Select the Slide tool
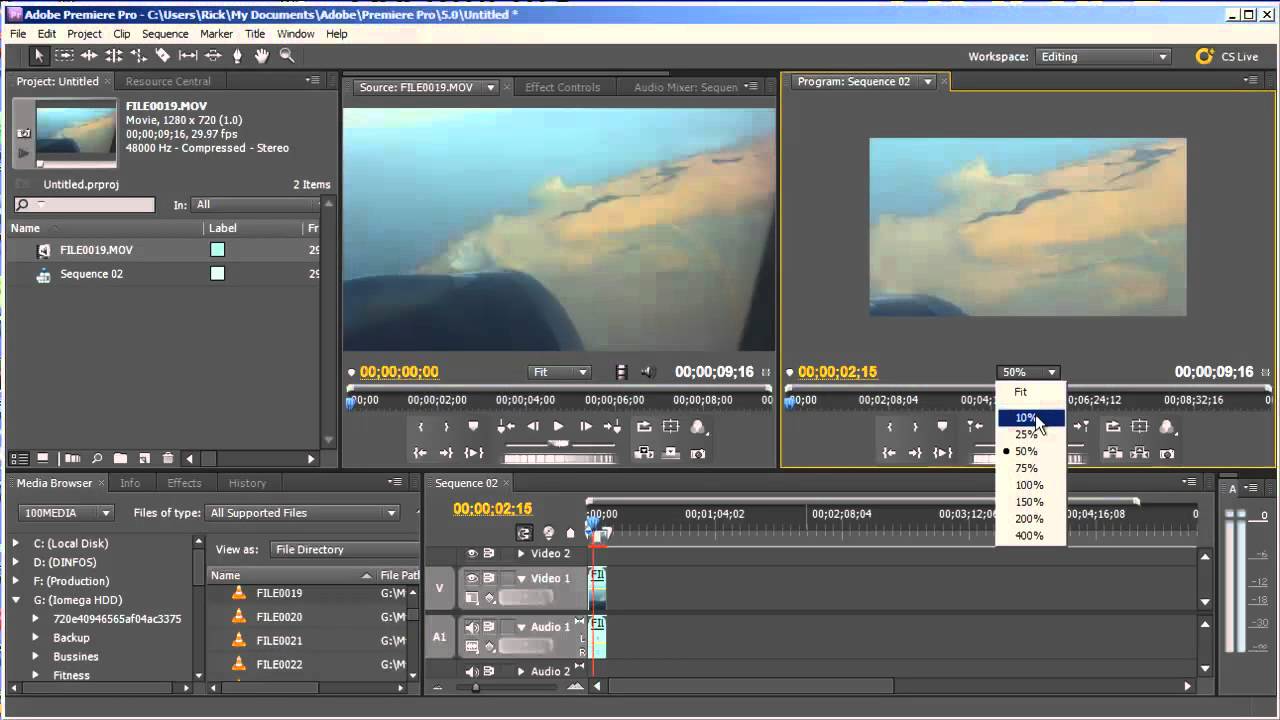Viewport: 1280px width, 720px height. tap(212, 57)
